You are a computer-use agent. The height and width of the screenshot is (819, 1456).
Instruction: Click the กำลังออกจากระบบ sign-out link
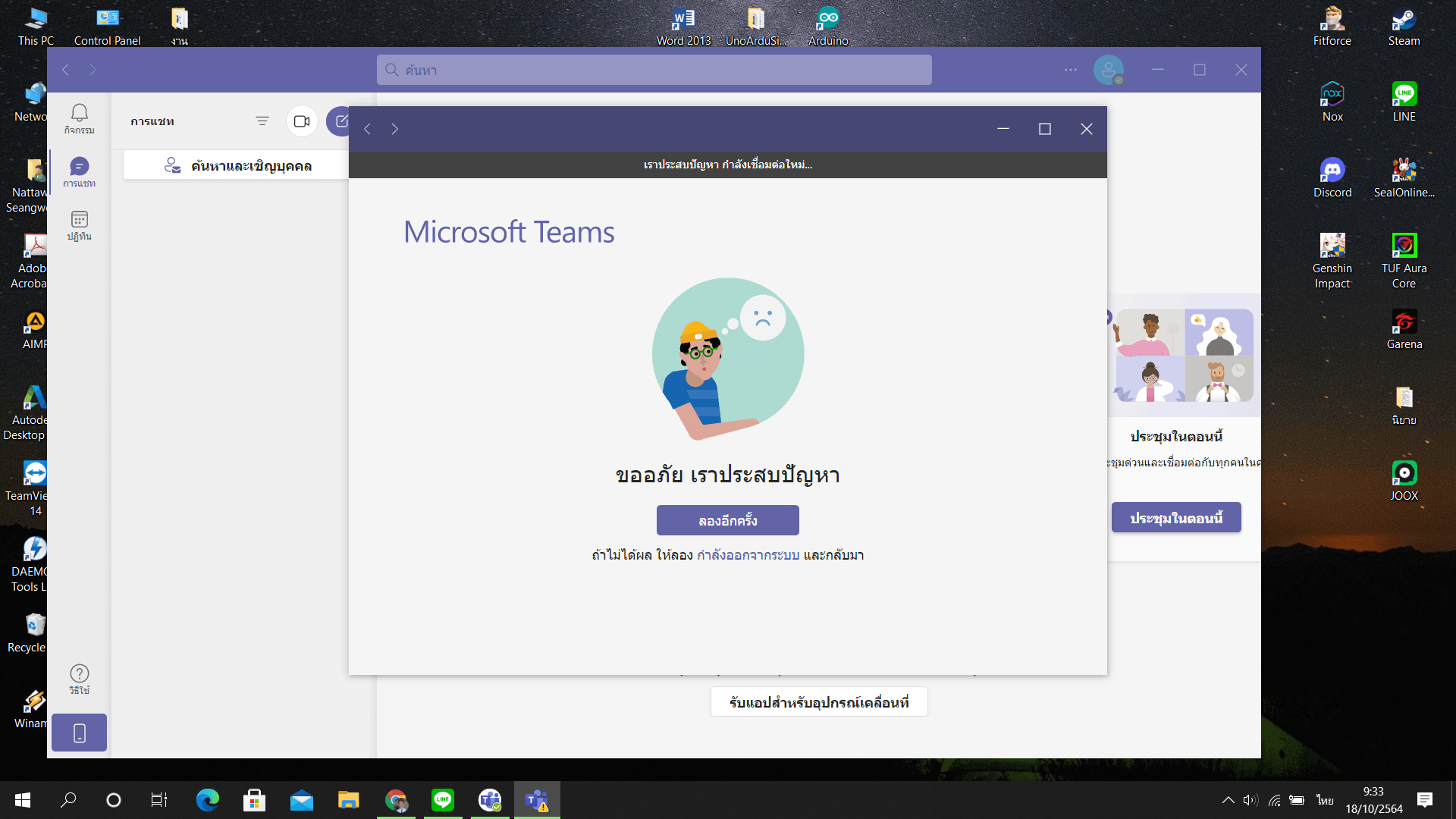click(x=748, y=555)
